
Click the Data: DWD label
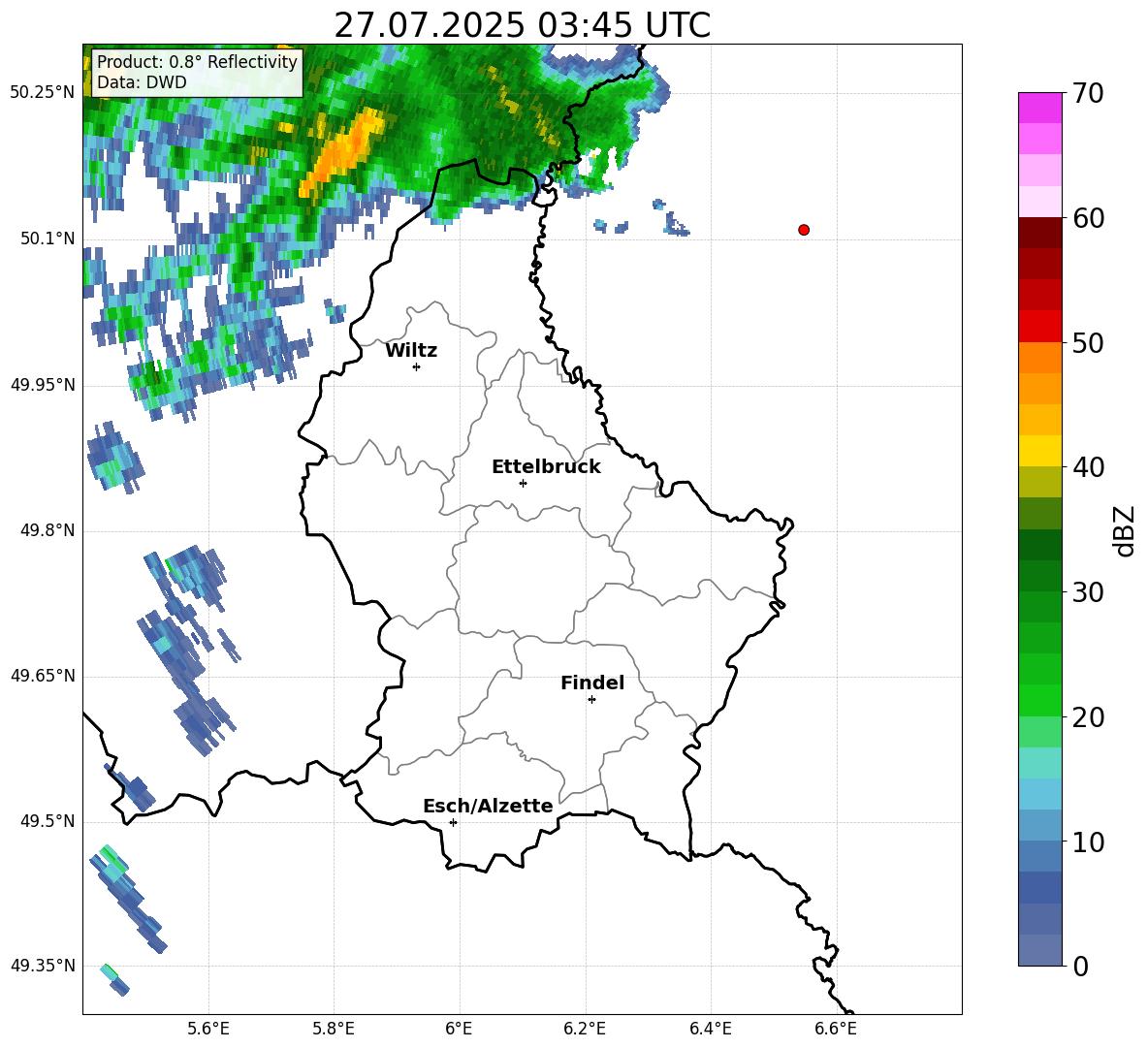(x=142, y=82)
